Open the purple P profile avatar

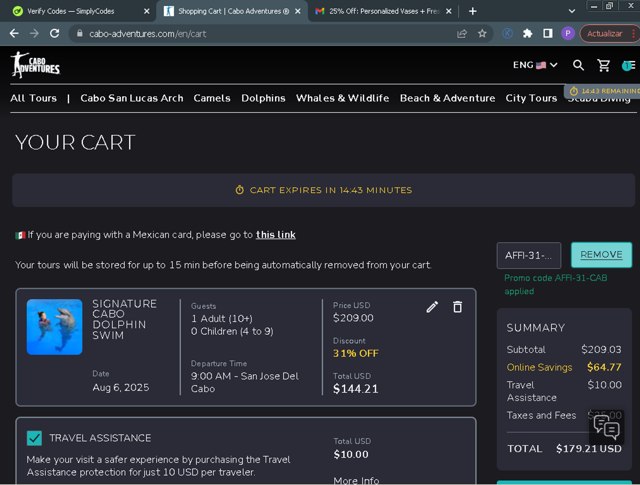click(x=568, y=33)
